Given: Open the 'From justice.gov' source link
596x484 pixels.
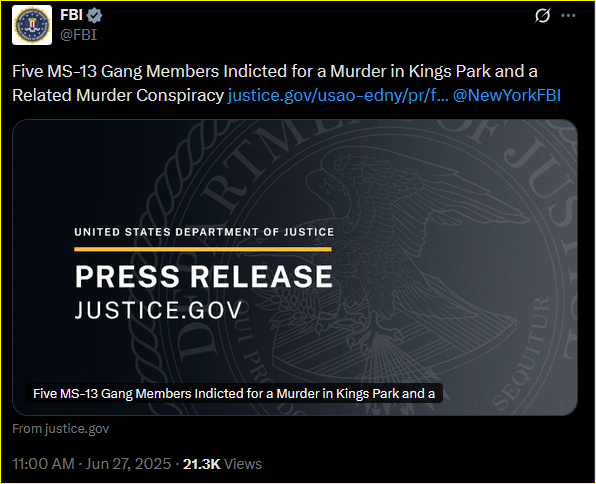Looking at the screenshot, I should tap(60, 428).
